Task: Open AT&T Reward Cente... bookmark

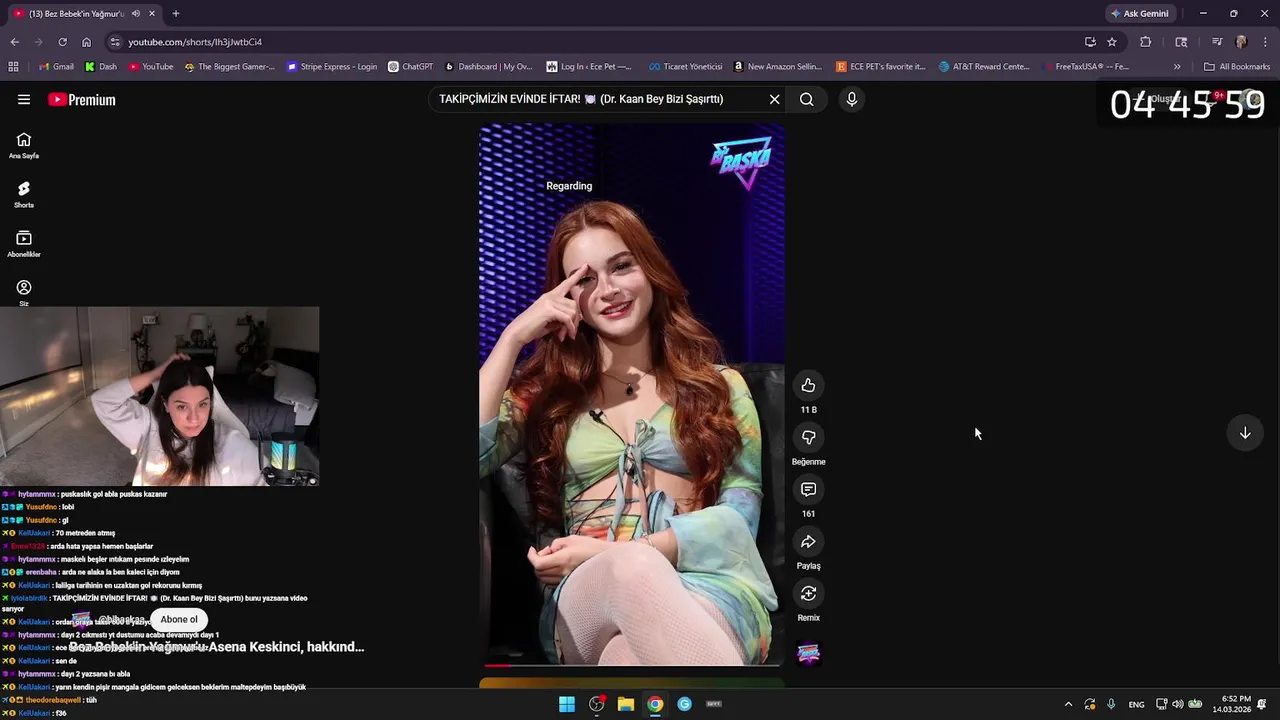Action: (x=985, y=67)
